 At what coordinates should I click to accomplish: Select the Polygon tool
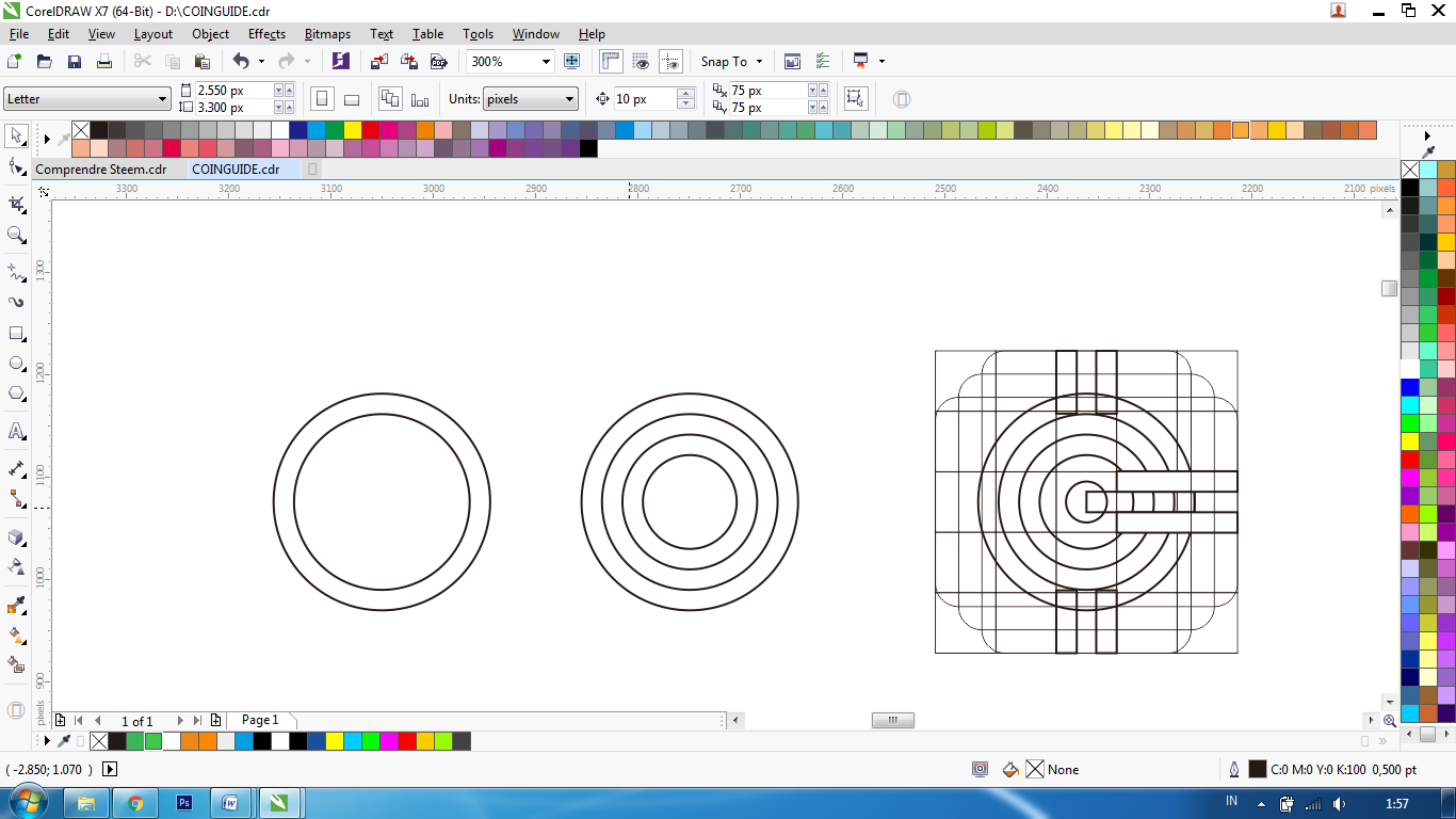pyautogui.click(x=16, y=393)
